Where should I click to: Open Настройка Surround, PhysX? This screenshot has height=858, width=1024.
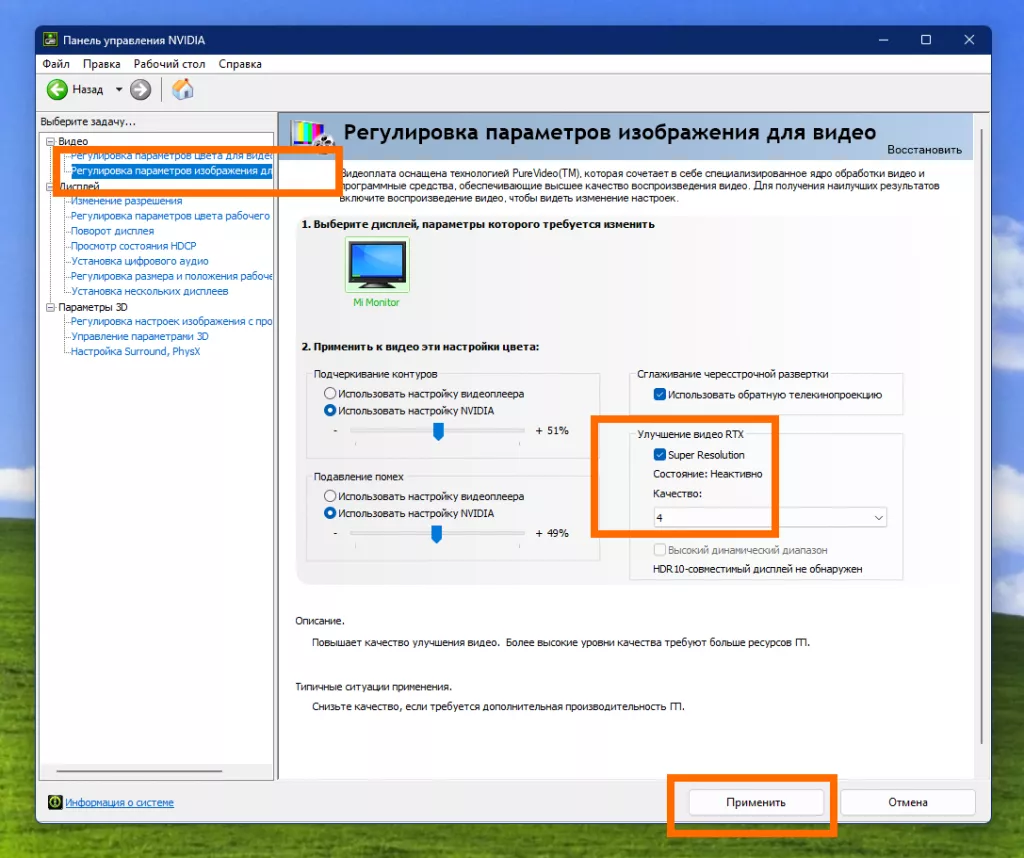135,351
